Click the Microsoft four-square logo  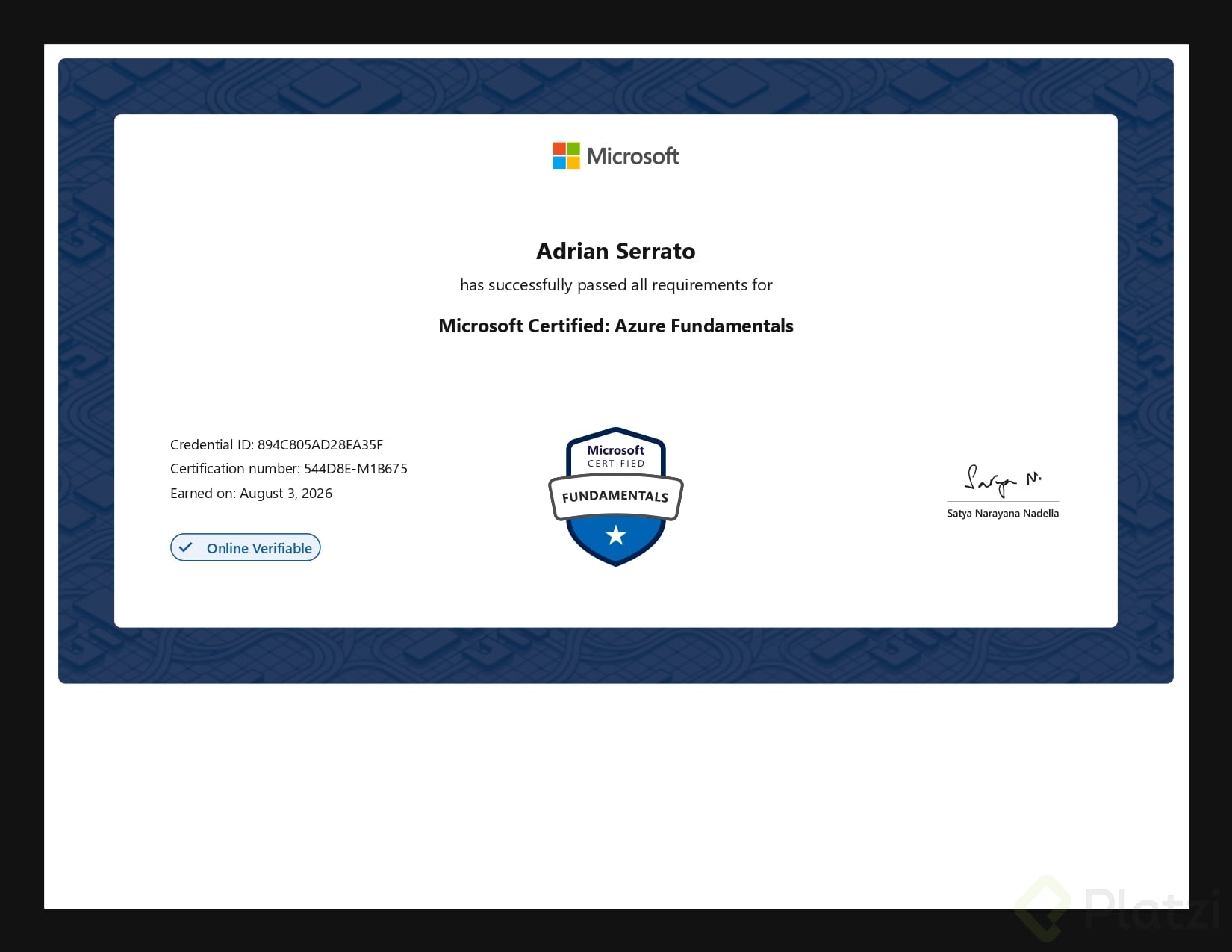click(x=566, y=156)
